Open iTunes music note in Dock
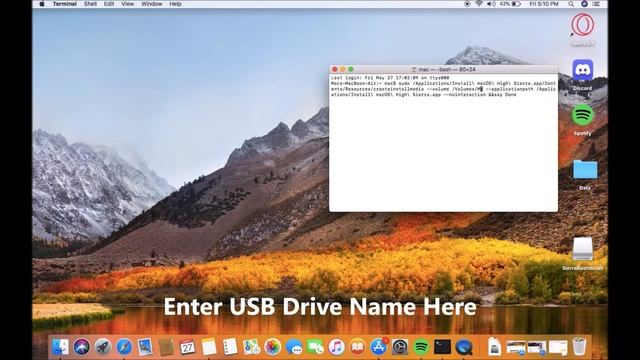This screenshot has width=640, height=360. point(336,347)
